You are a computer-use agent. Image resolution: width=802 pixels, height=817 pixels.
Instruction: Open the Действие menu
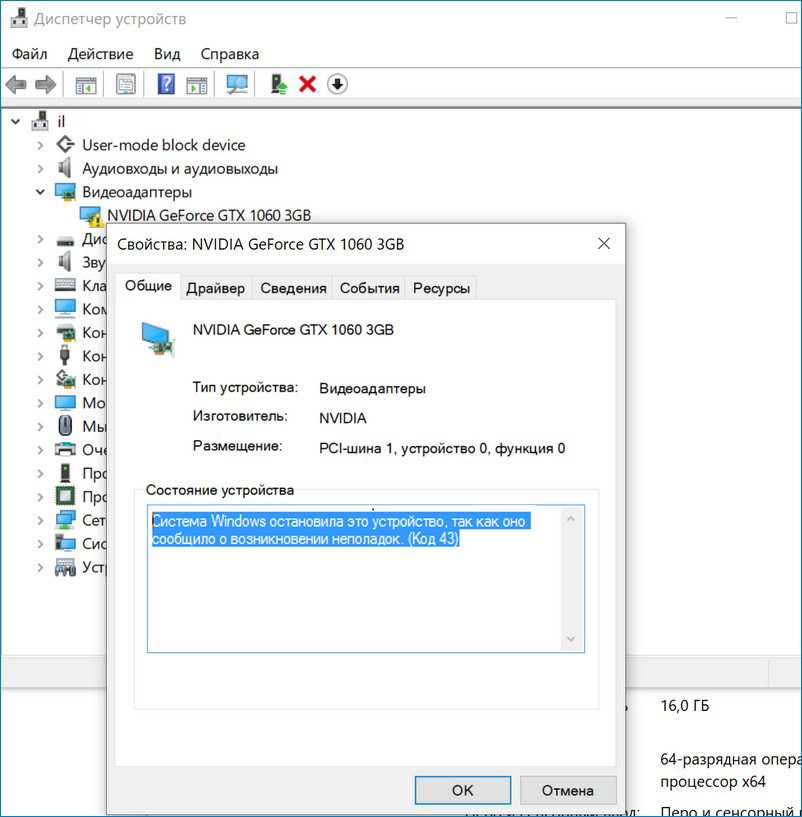pos(101,54)
